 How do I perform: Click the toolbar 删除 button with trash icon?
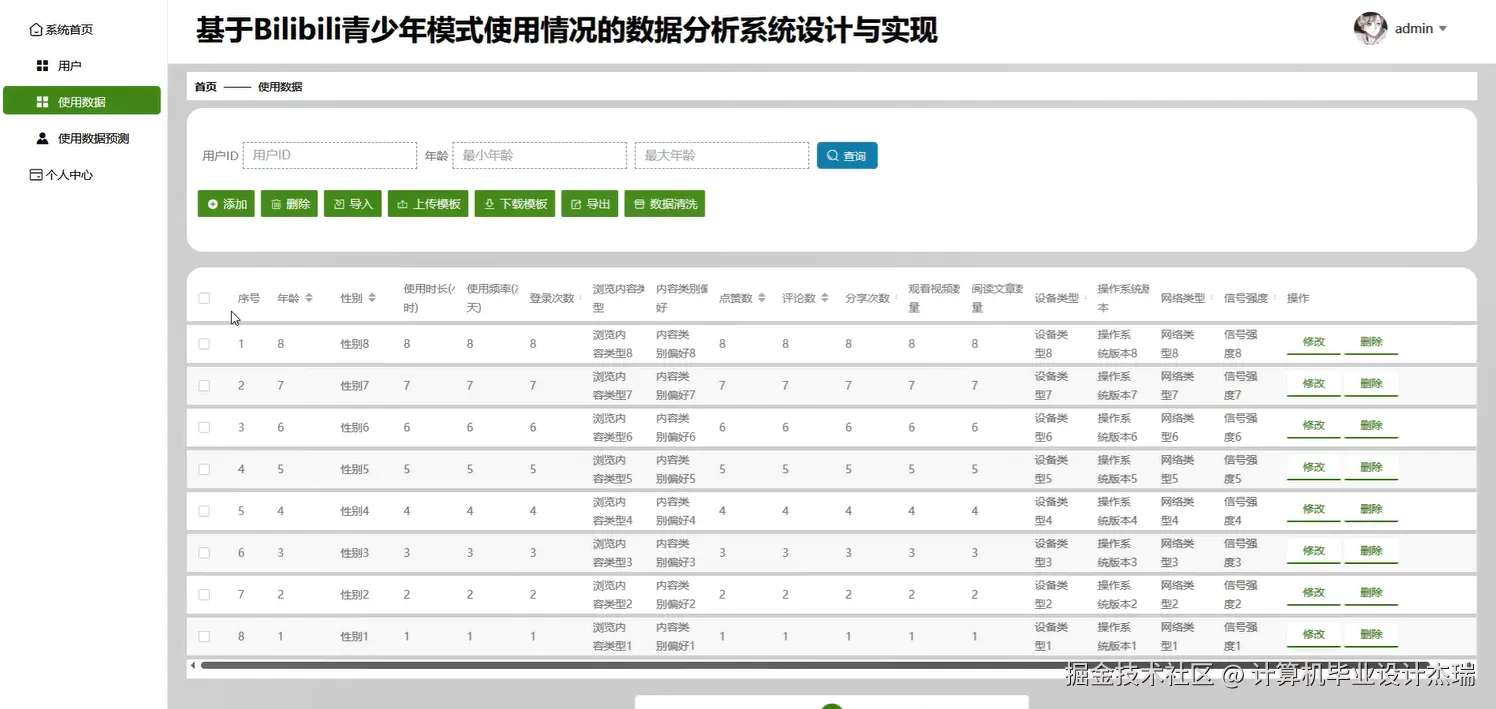(290, 204)
